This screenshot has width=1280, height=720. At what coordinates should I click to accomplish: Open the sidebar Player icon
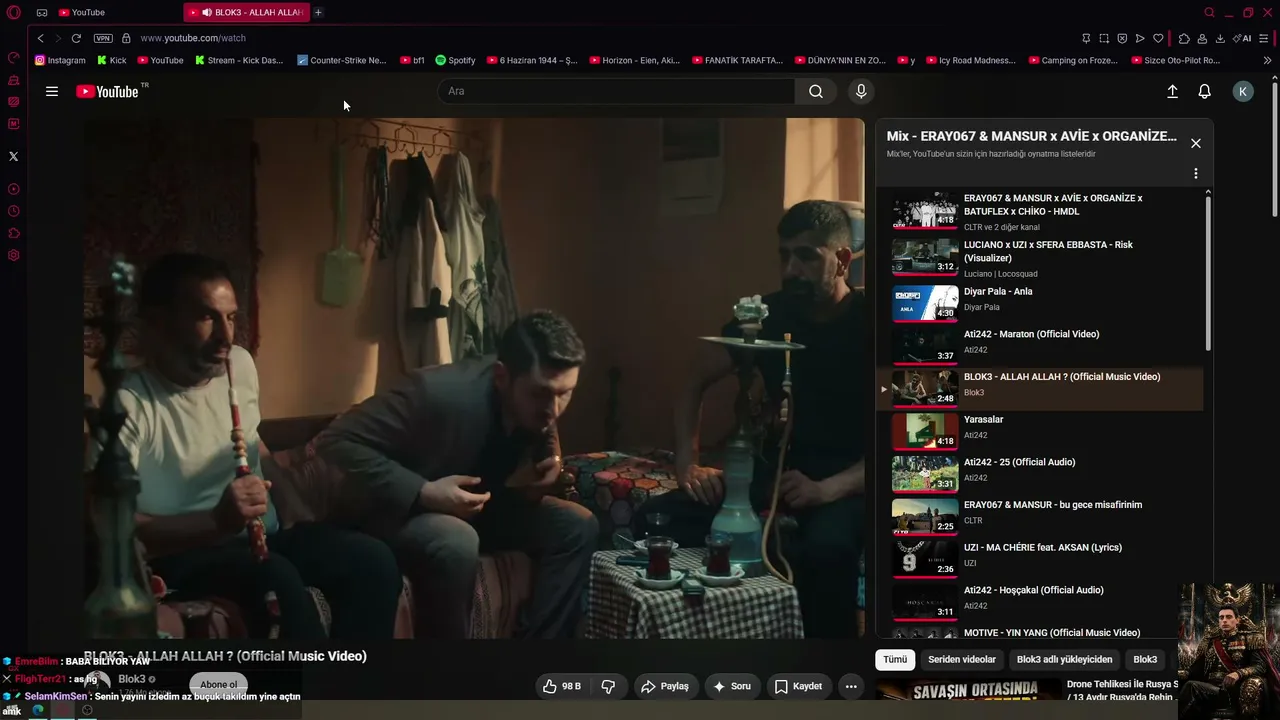[x=14, y=189]
